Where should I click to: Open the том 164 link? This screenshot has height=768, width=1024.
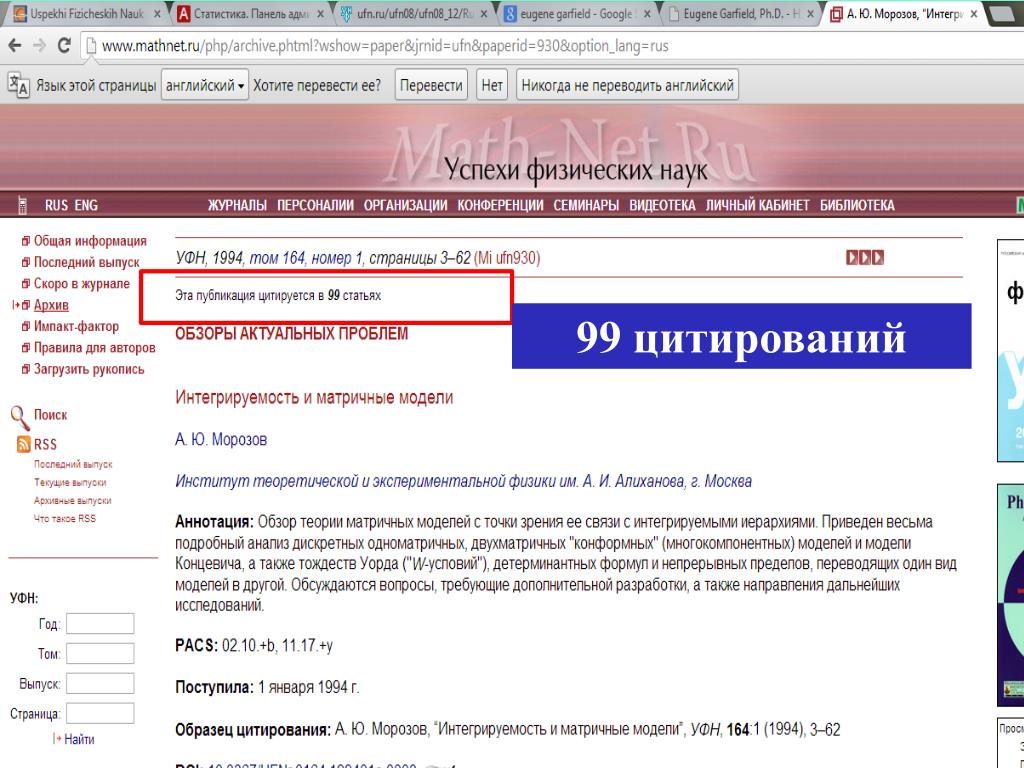(x=277, y=258)
